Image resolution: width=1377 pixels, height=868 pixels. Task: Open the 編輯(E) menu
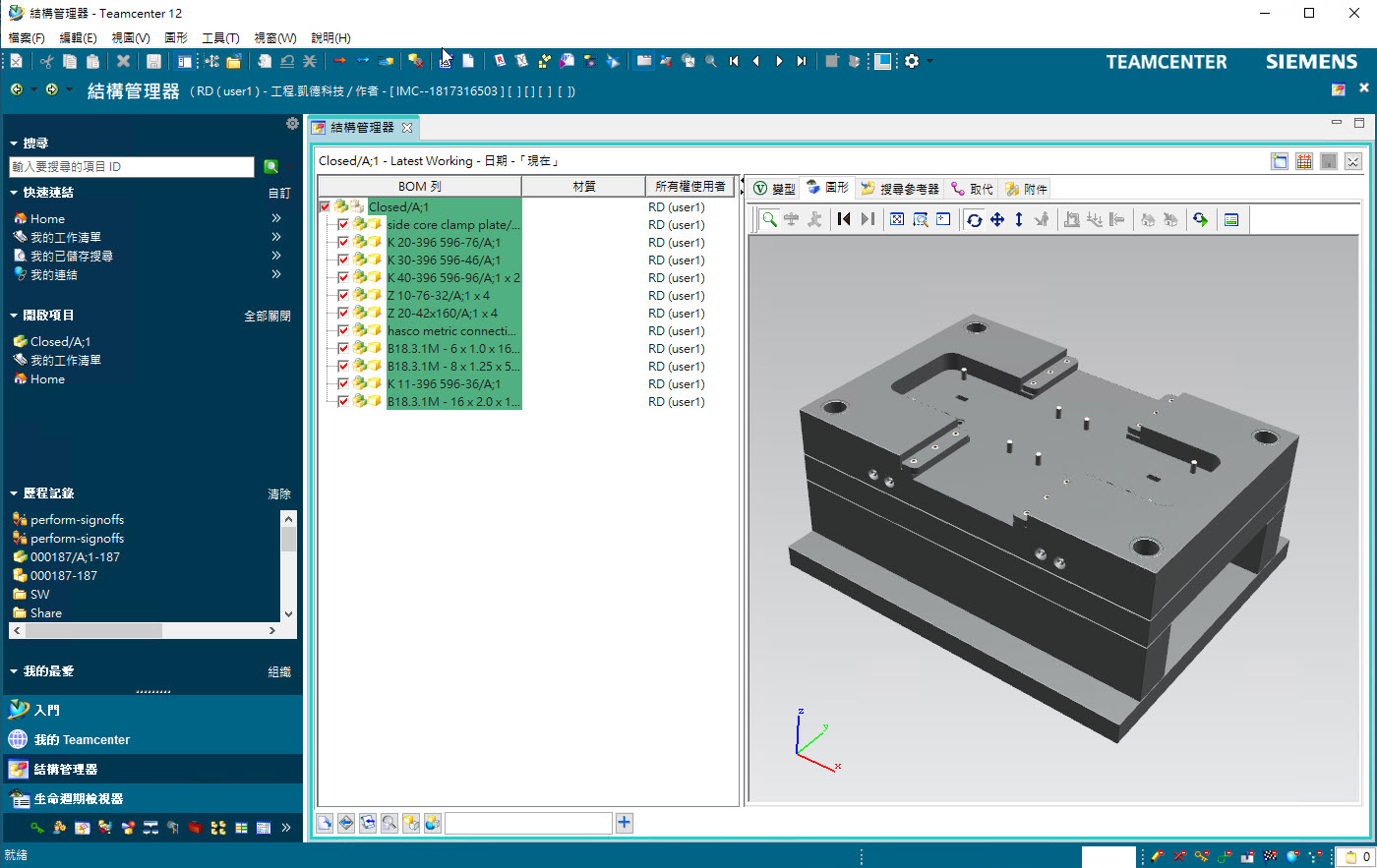78,37
